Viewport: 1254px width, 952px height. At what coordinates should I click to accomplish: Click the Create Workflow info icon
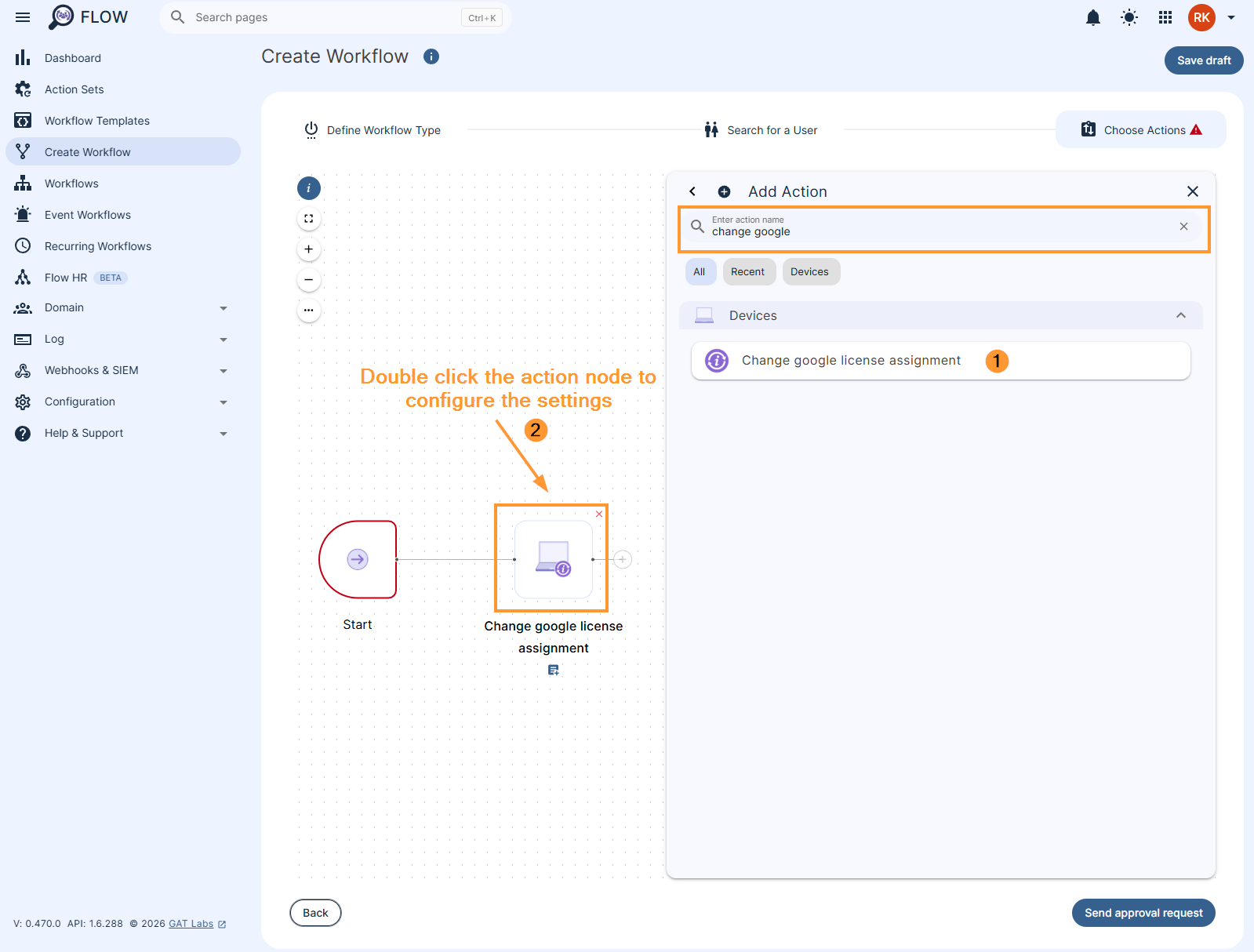coord(431,56)
